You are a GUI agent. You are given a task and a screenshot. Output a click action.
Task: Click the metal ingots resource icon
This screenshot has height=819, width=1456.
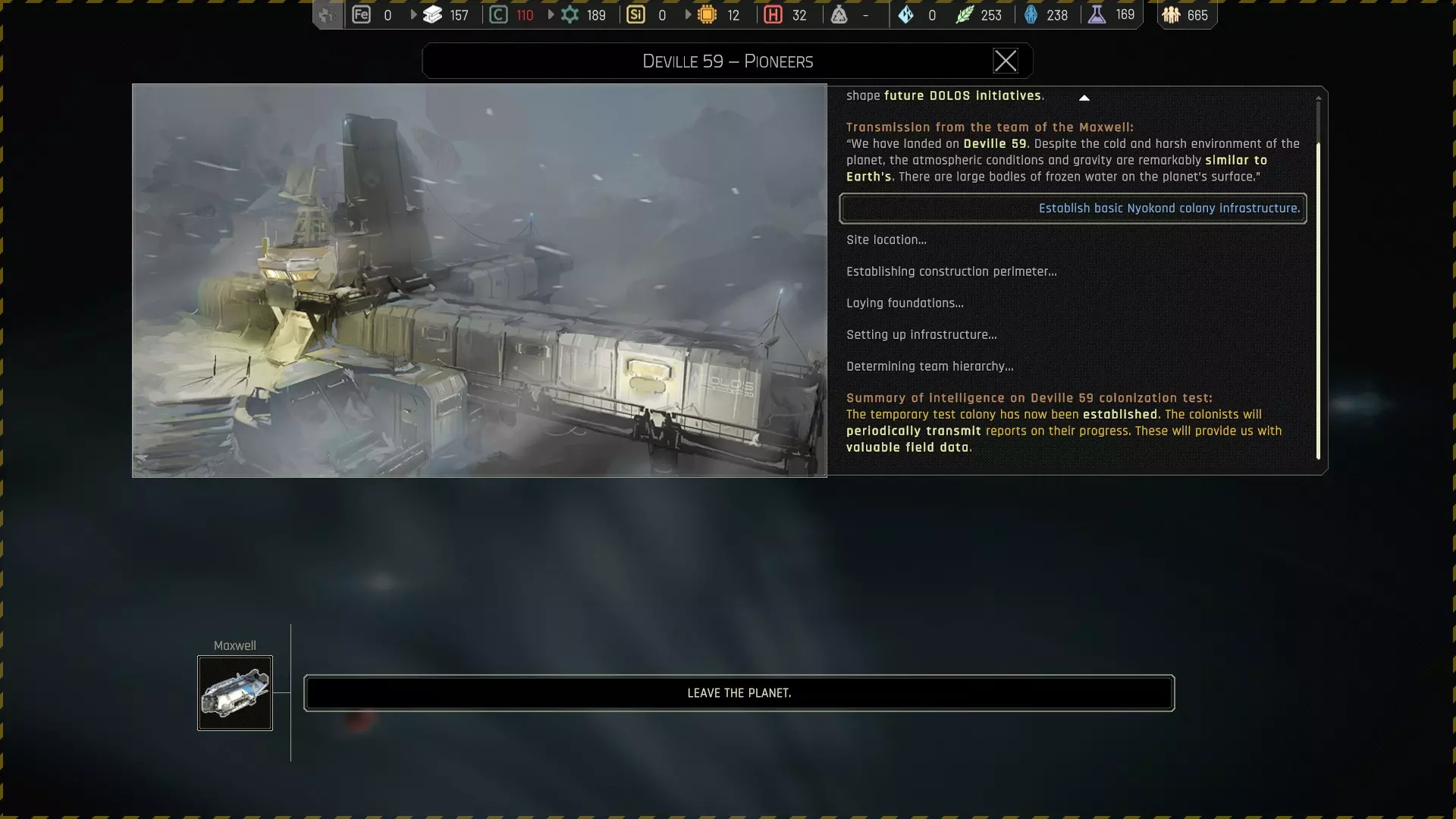(432, 14)
